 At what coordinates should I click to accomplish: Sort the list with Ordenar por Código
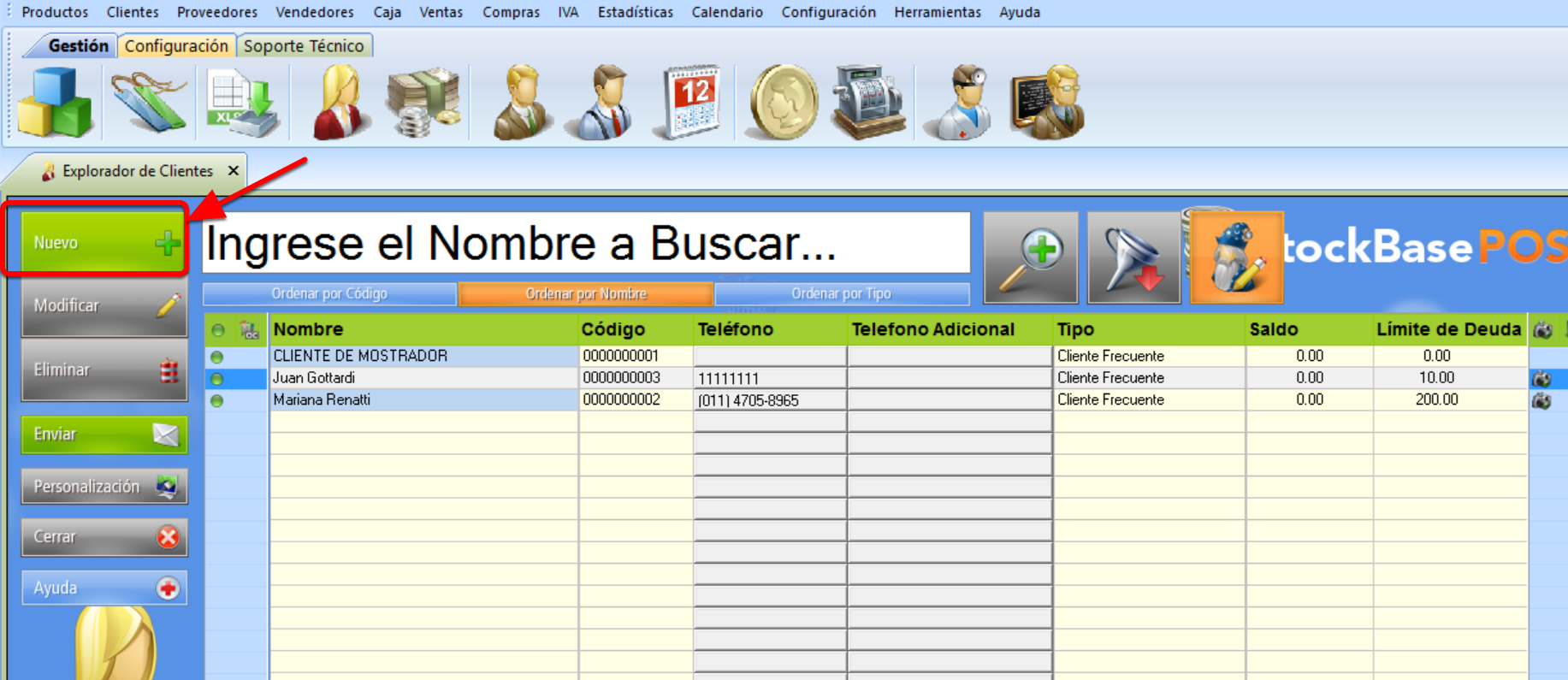coord(329,294)
